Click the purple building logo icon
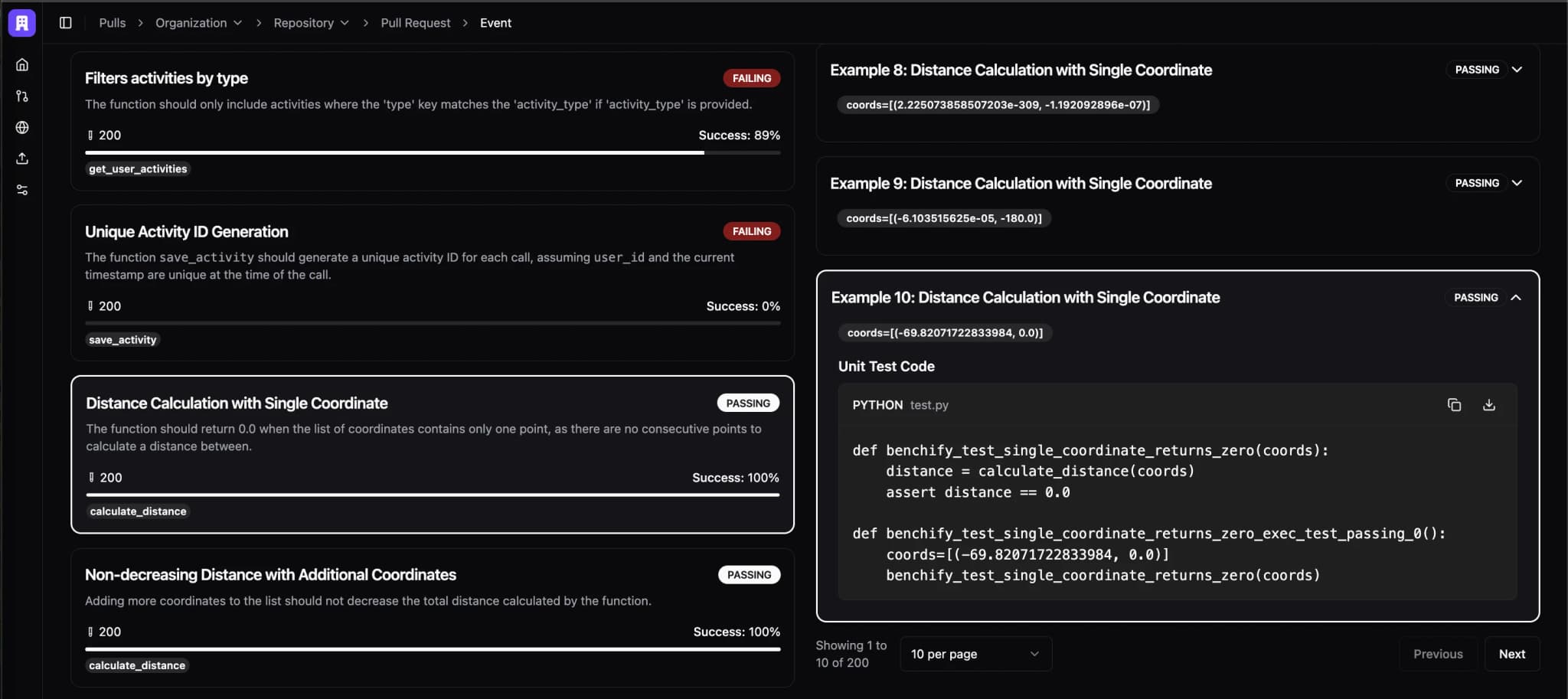 [x=21, y=22]
